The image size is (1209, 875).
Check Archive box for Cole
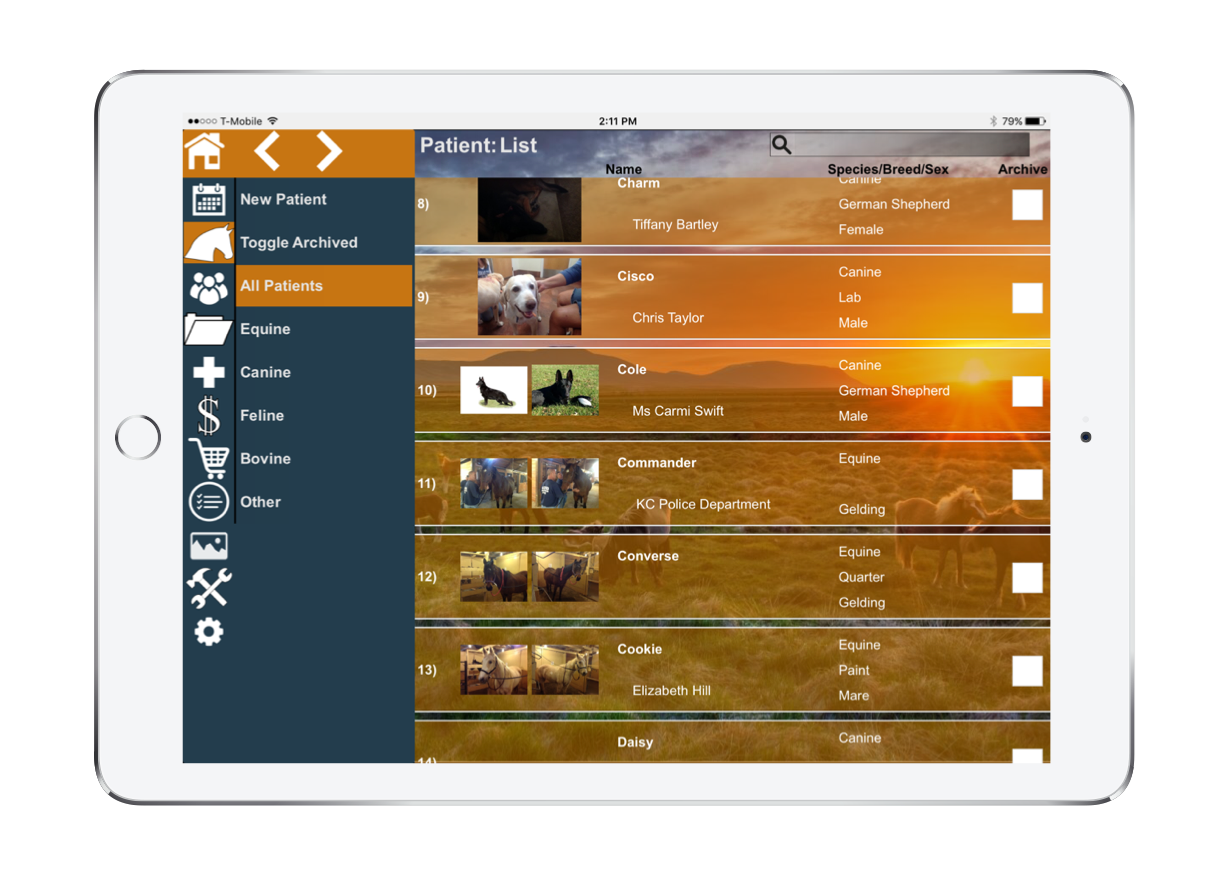[1027, 391]
